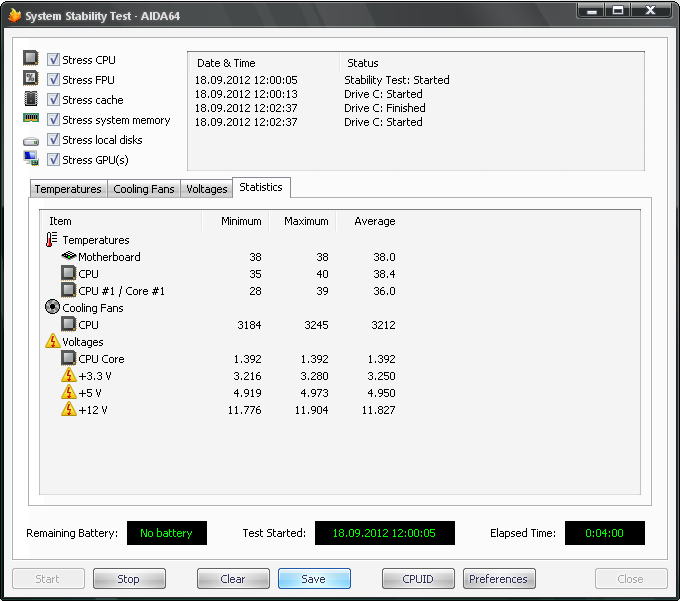Image resolution: width=680 pixels, height=601 pixels.
Task: Click the green RAM module icon
Action: coord(31,118)
